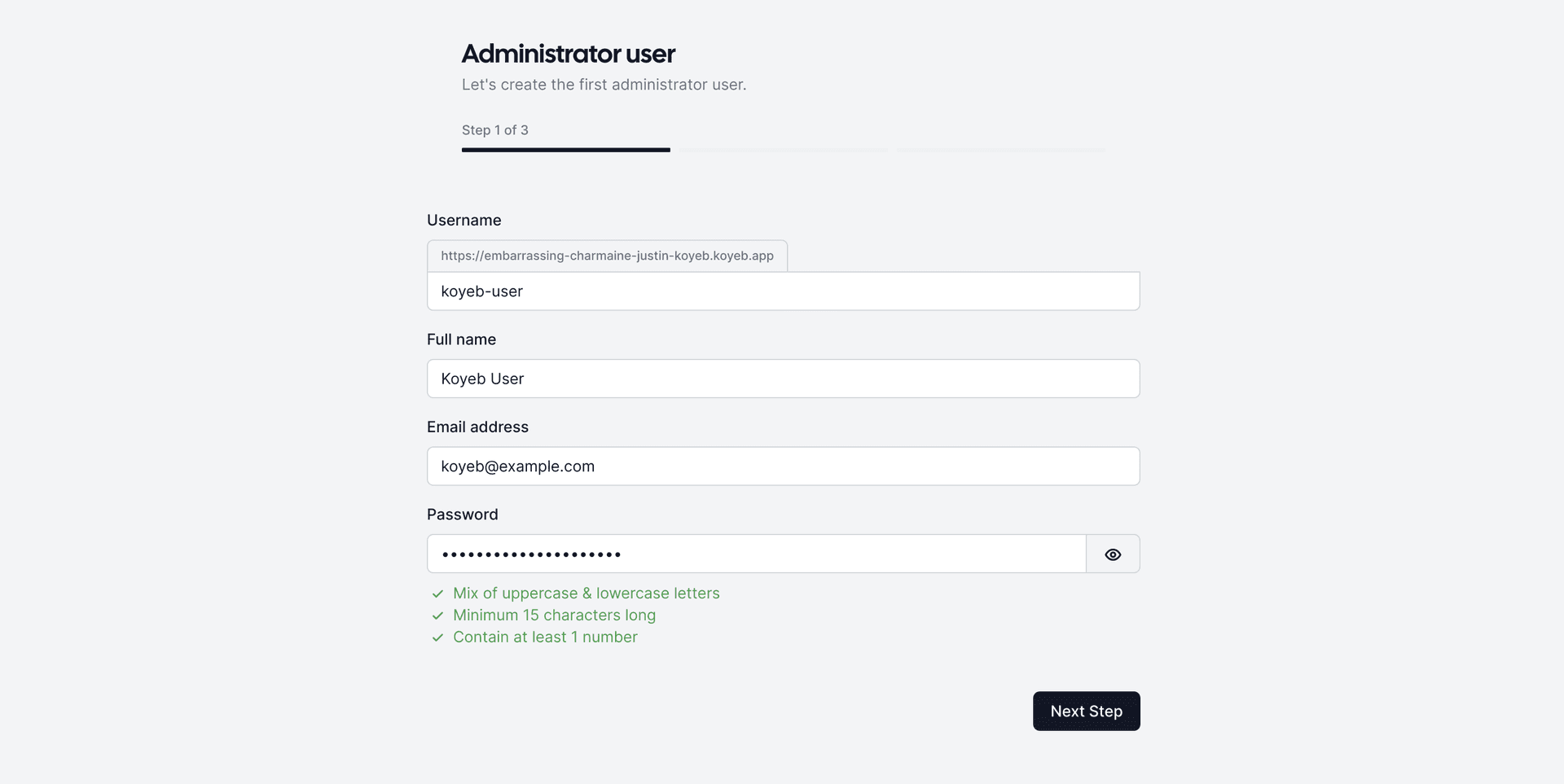The image size is (1564, 784).
Task: Click the Password label
Action: [x=462, y=515]
